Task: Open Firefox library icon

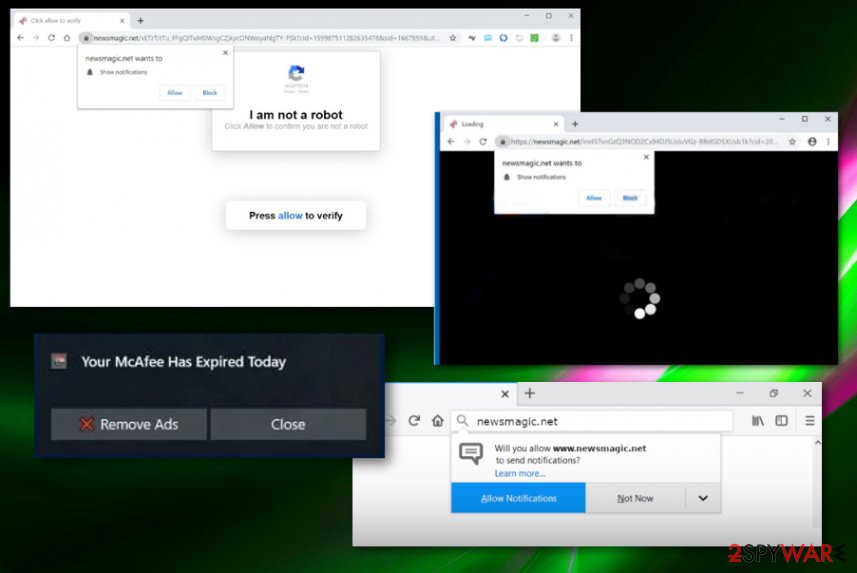Action: [x=758, y=420]
